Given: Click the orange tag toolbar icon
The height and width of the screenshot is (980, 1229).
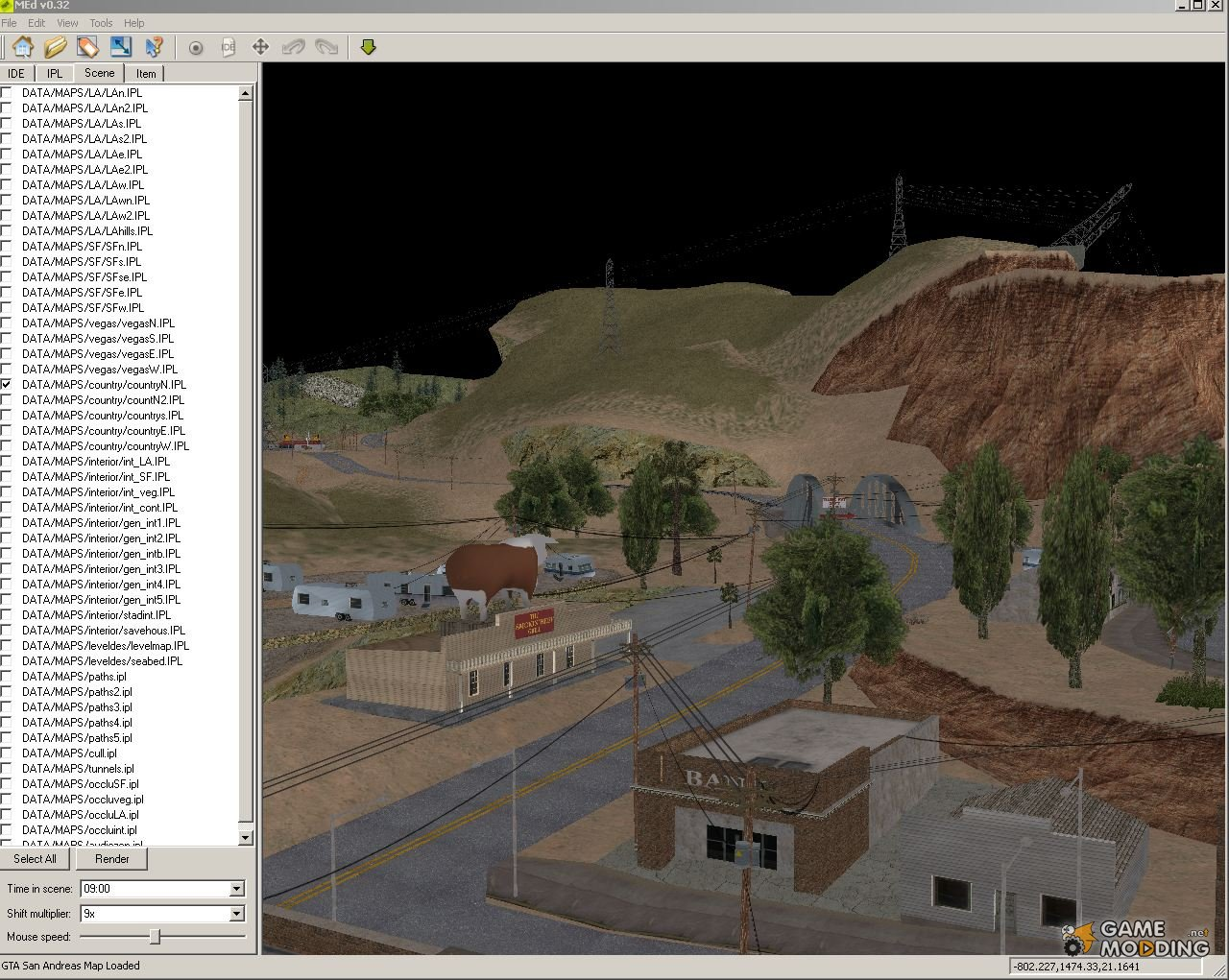Looking at the screenshot, I should 87,46.
